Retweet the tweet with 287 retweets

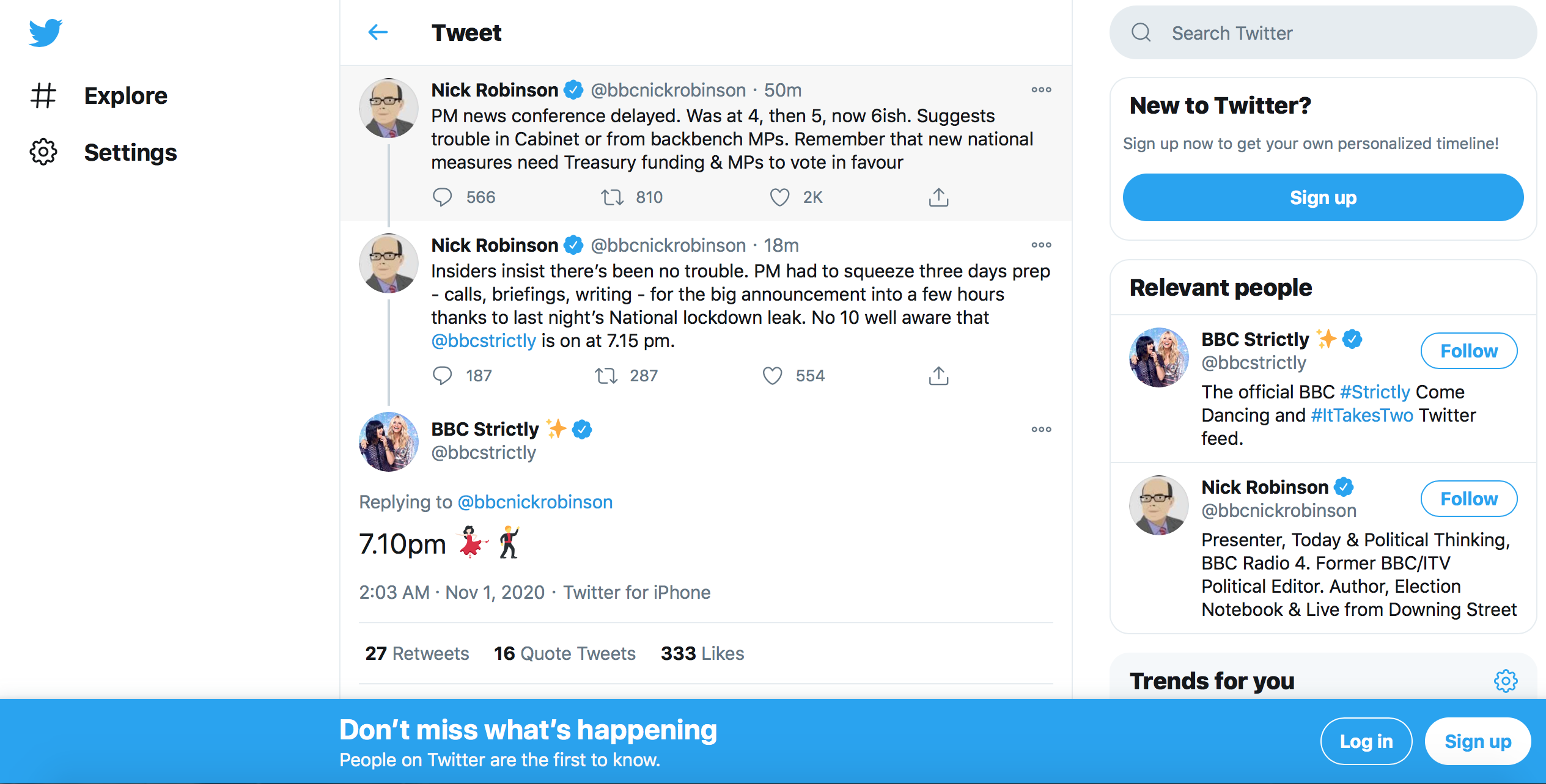click(606, 376)
